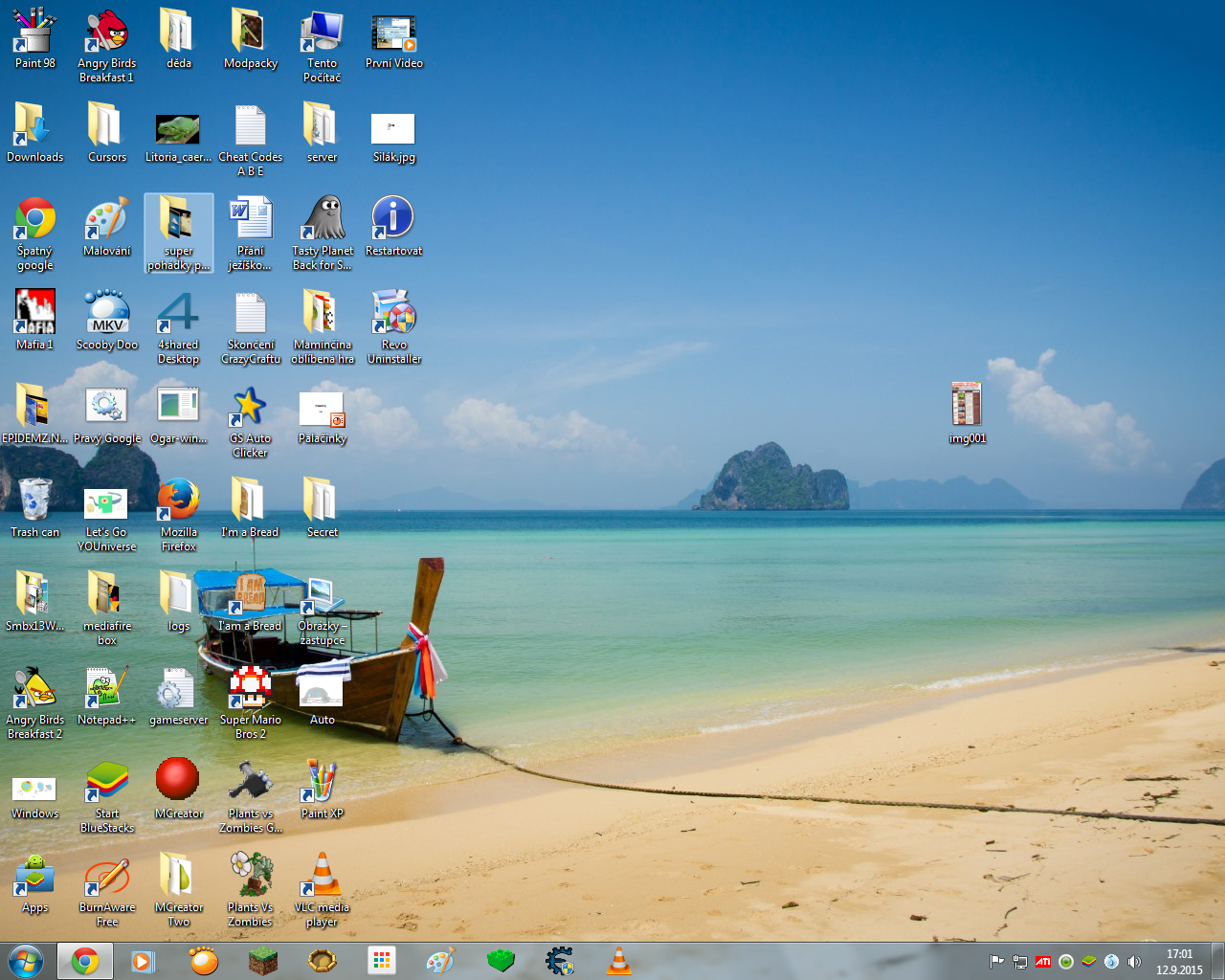Viewport: 1225px width, 980px height.
Task: Open the volume speaker icon in system tray
Action: click(1134, 962)
